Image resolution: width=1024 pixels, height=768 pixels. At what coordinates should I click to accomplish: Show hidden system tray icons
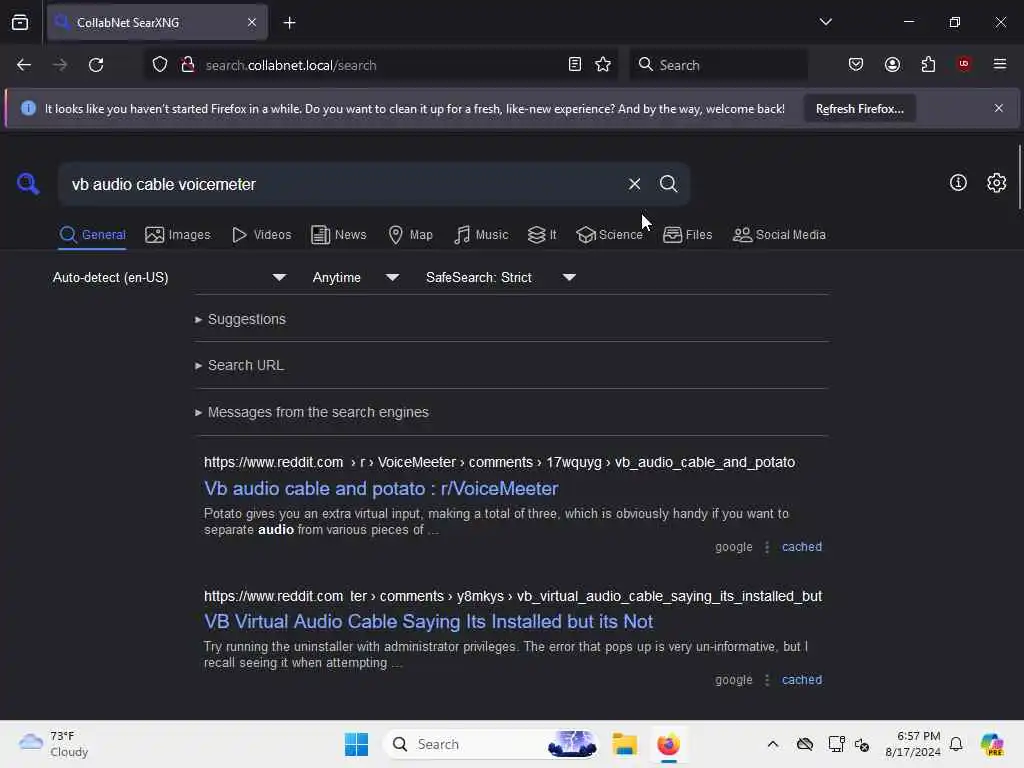tap(772, 744)
